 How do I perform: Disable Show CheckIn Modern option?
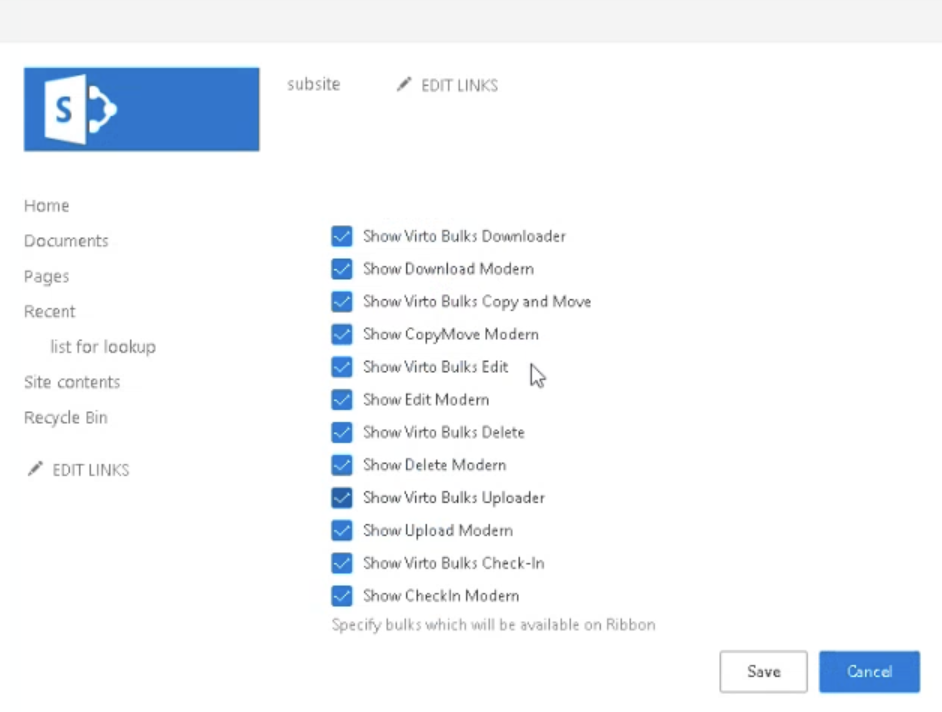click(342, 596)
